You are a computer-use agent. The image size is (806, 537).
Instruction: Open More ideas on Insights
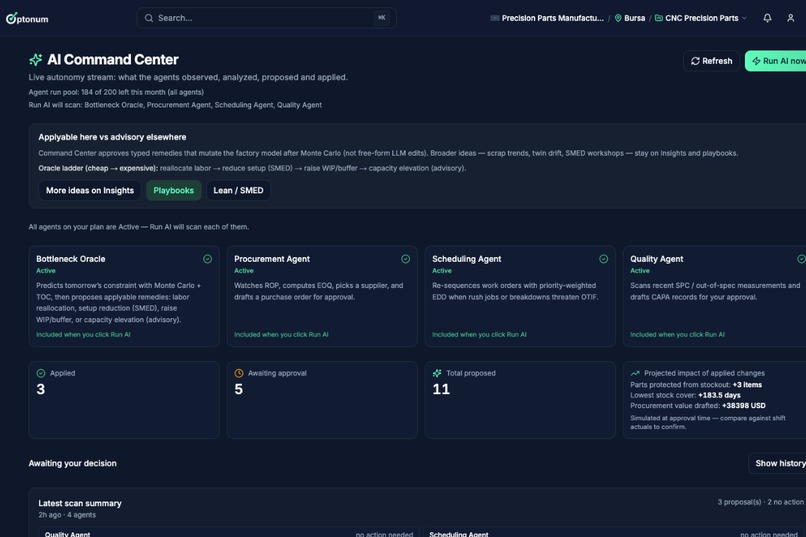click(90, 190)
